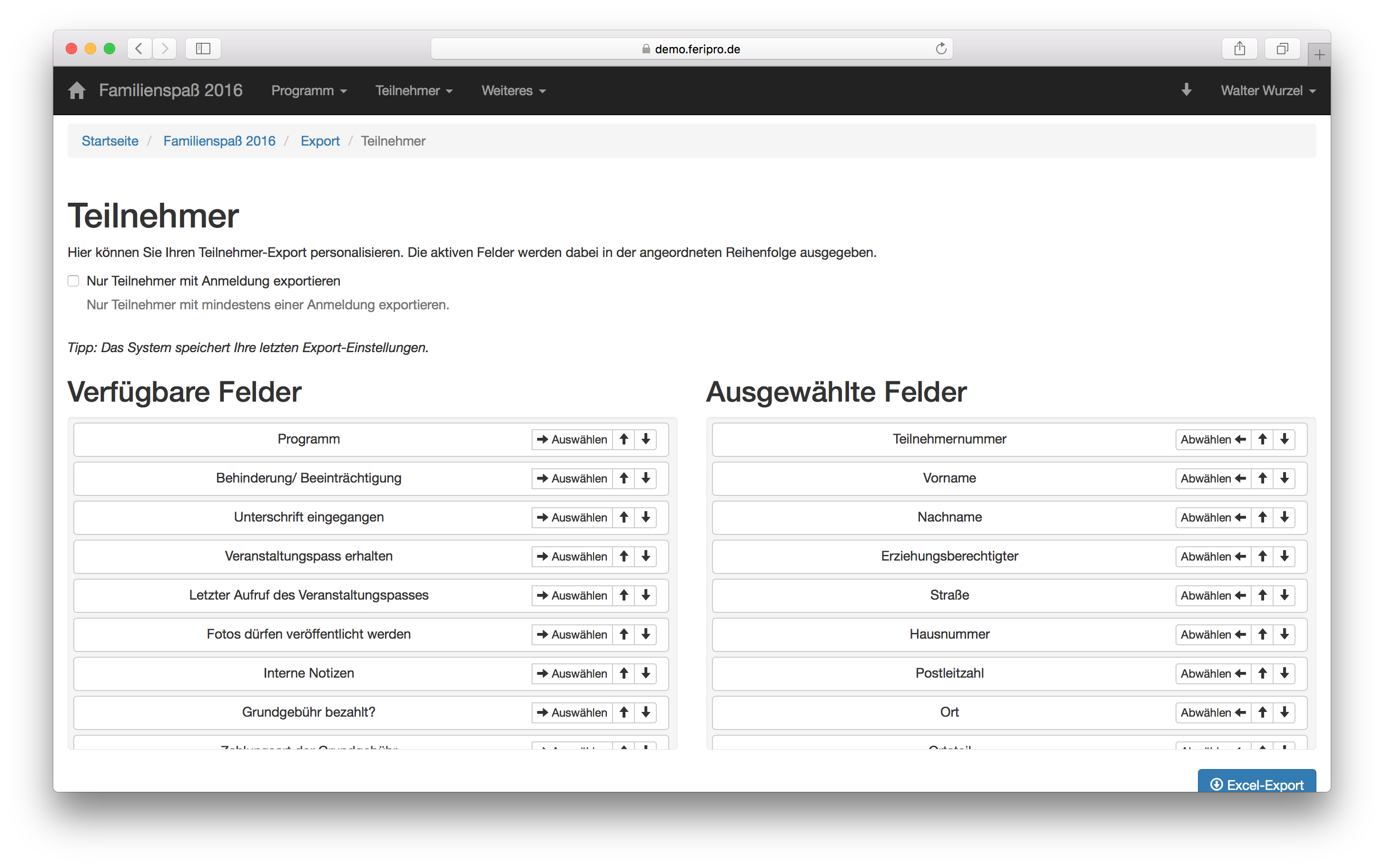Move Programm field up with arrow

[x=623, y=439]
